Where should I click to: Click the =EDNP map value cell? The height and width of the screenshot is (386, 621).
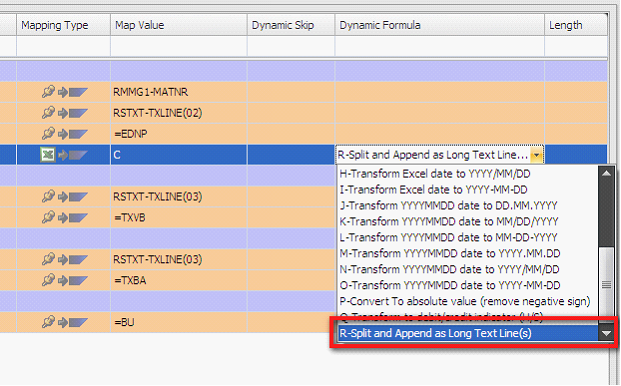tap(179, 134)
